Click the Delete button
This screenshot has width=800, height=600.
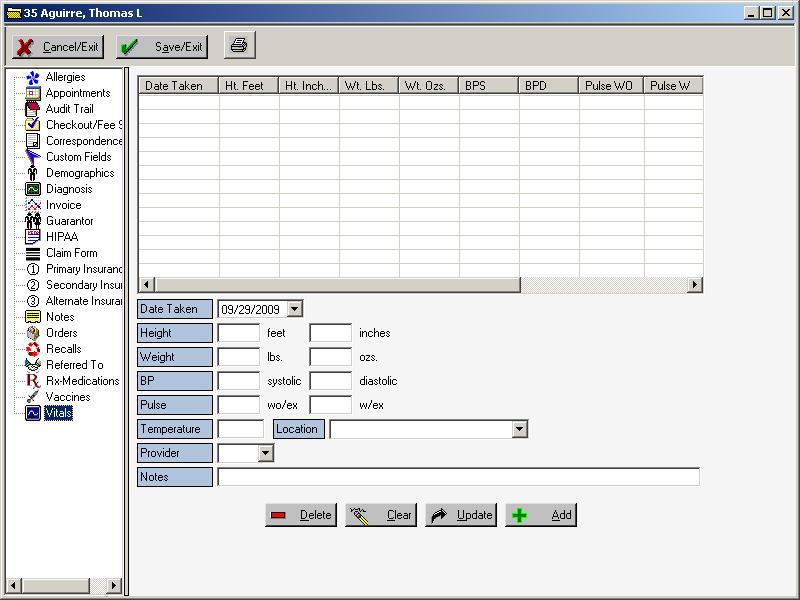click(x=301, y=515)
